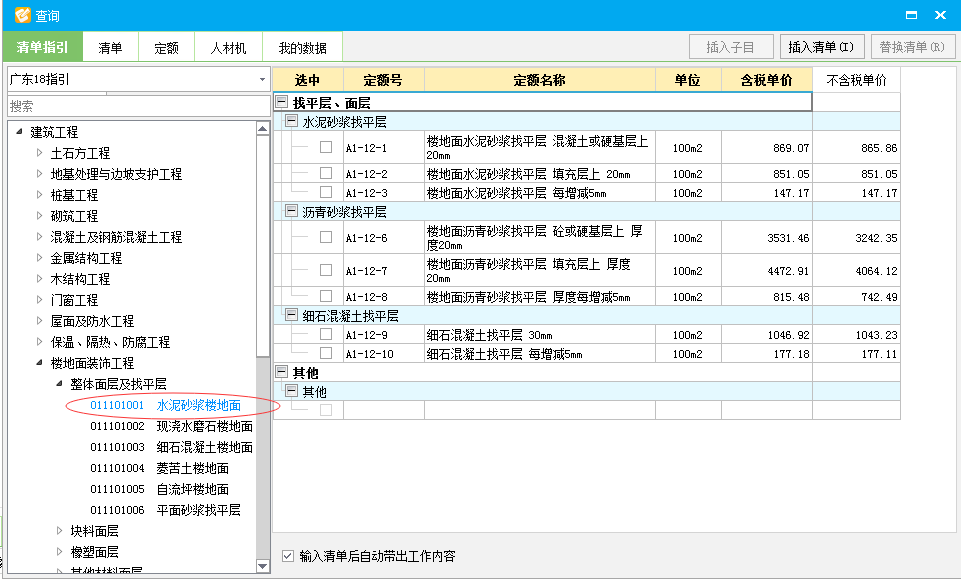The image size is (961, 580).
Task: Expand the 门窗工程 node
Action: tap(39, 299)
